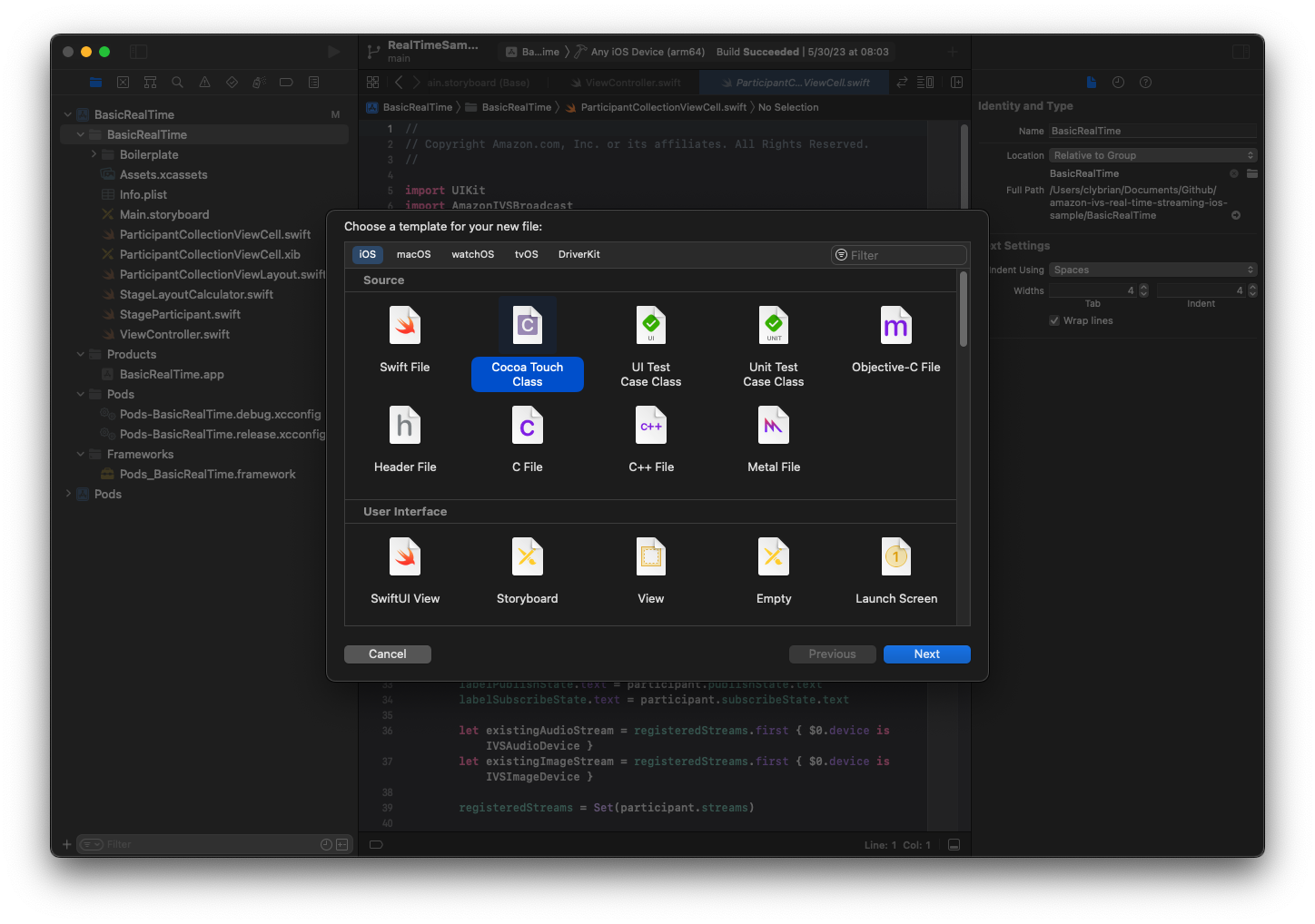
Task: Collapse the Pods group in the project navigator
Action: pos(81,394)
